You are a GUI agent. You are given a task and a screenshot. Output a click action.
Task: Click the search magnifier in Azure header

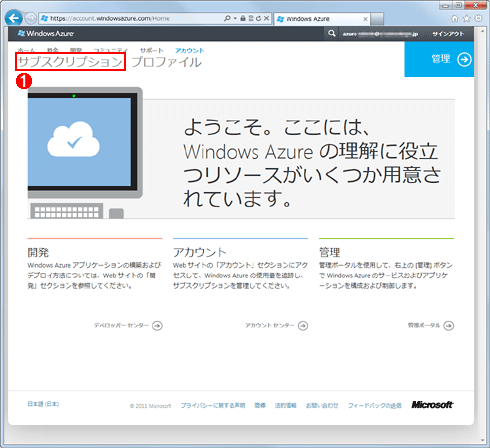click(331, 34)
